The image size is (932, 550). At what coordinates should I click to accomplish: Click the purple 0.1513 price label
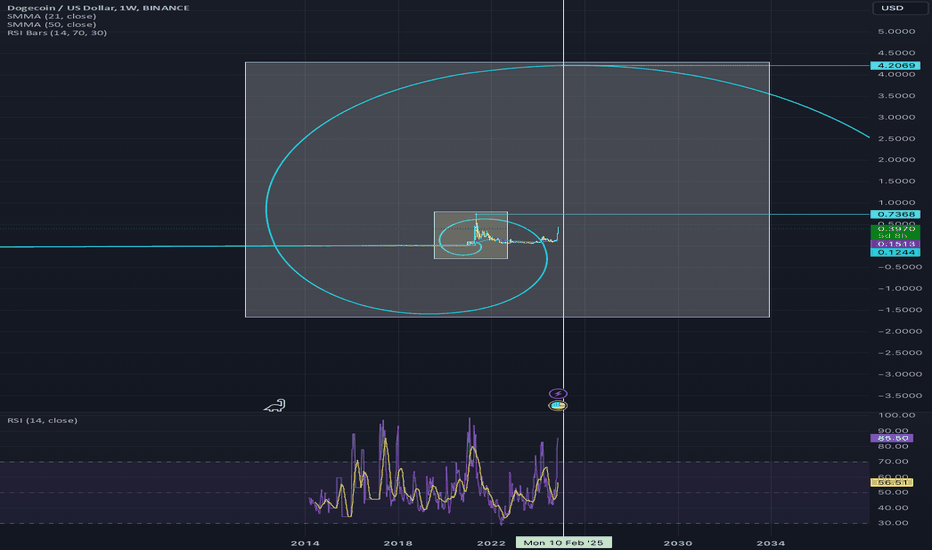click(x=895, y=244)
